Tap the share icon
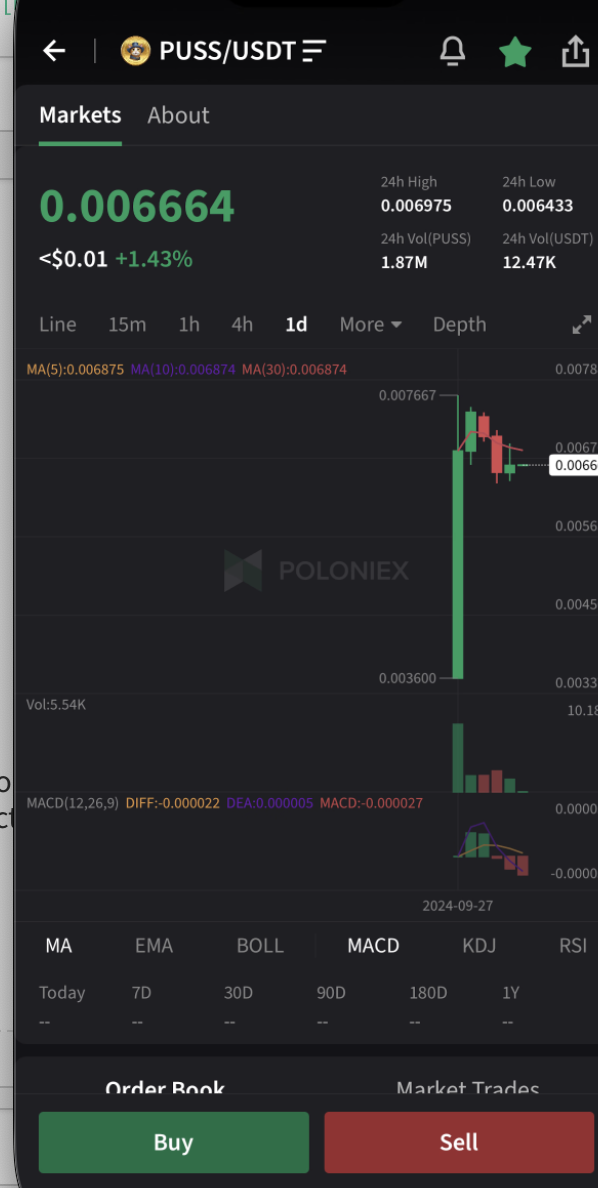The height and width of the screenshot is (1188, 598). (575, 52)
